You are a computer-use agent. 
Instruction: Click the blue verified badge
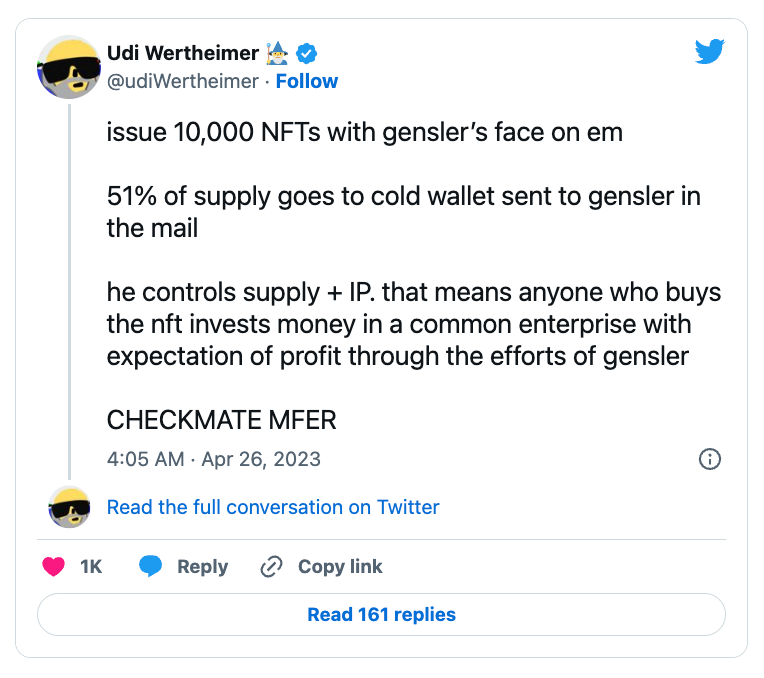[311, 53]
